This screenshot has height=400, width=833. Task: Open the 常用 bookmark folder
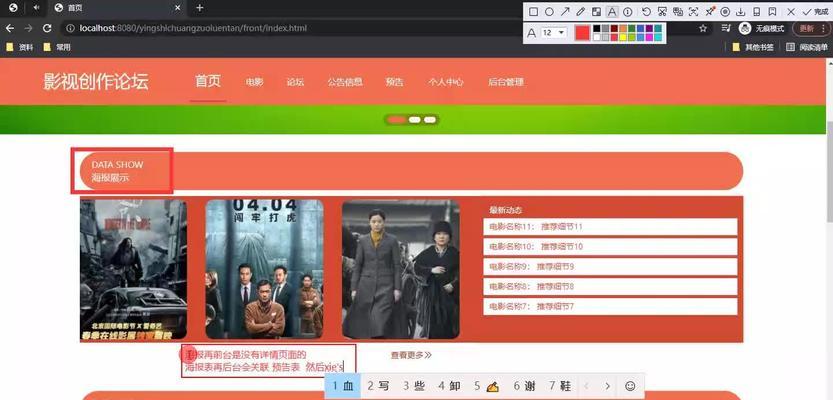57,47
